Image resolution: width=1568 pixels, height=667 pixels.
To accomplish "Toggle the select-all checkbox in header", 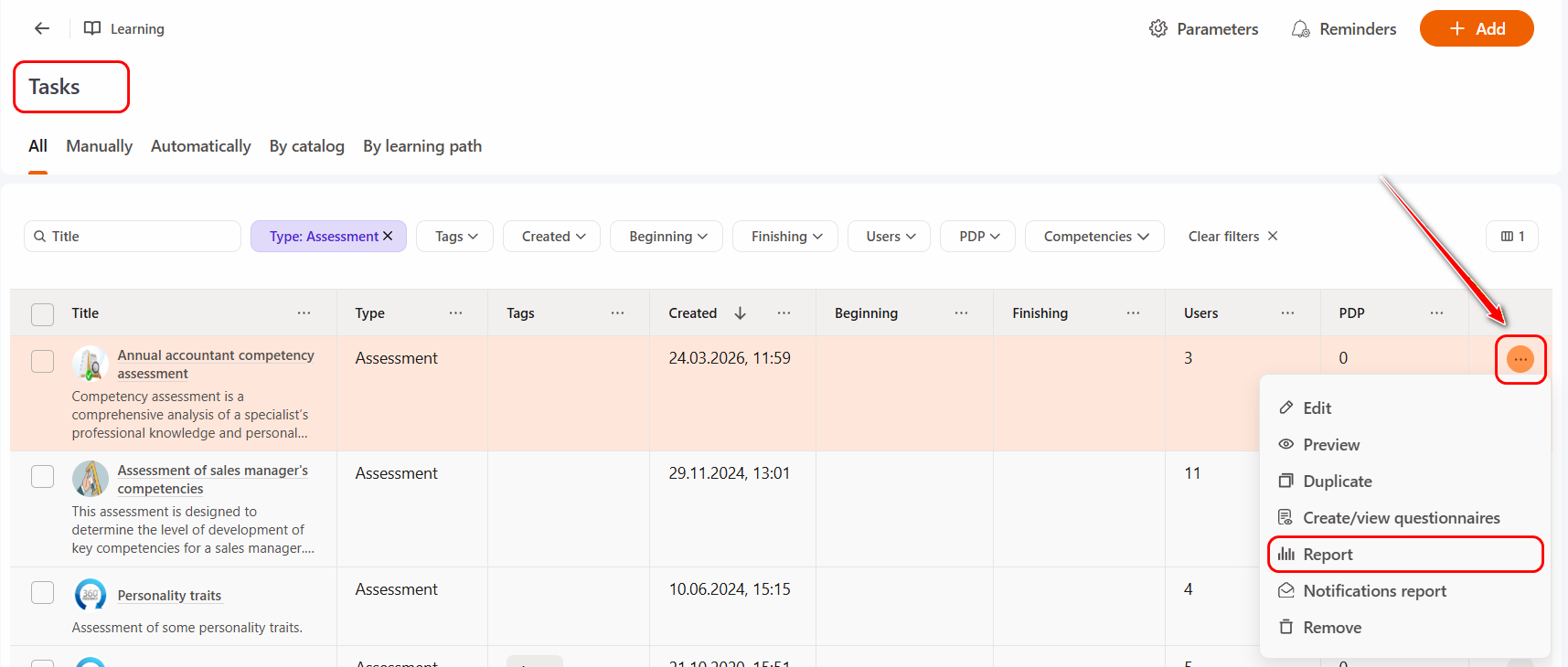I will point(43,314).
